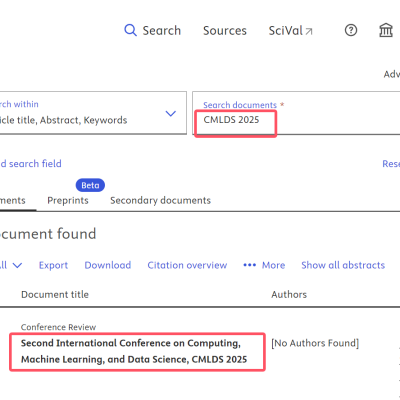Open the help question mark icon

click(x=351, y=30)
